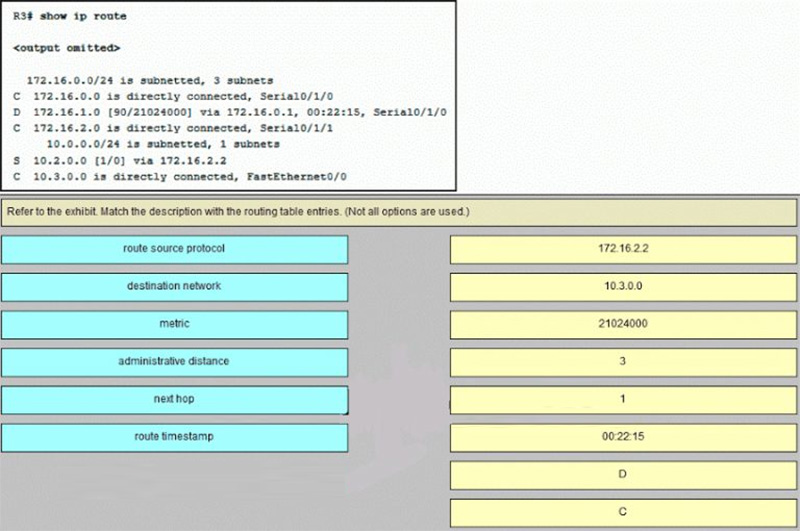800x531 pixels.
Task: Click the FastEthernet0/0 connected route line
Action: click(180, 177)
